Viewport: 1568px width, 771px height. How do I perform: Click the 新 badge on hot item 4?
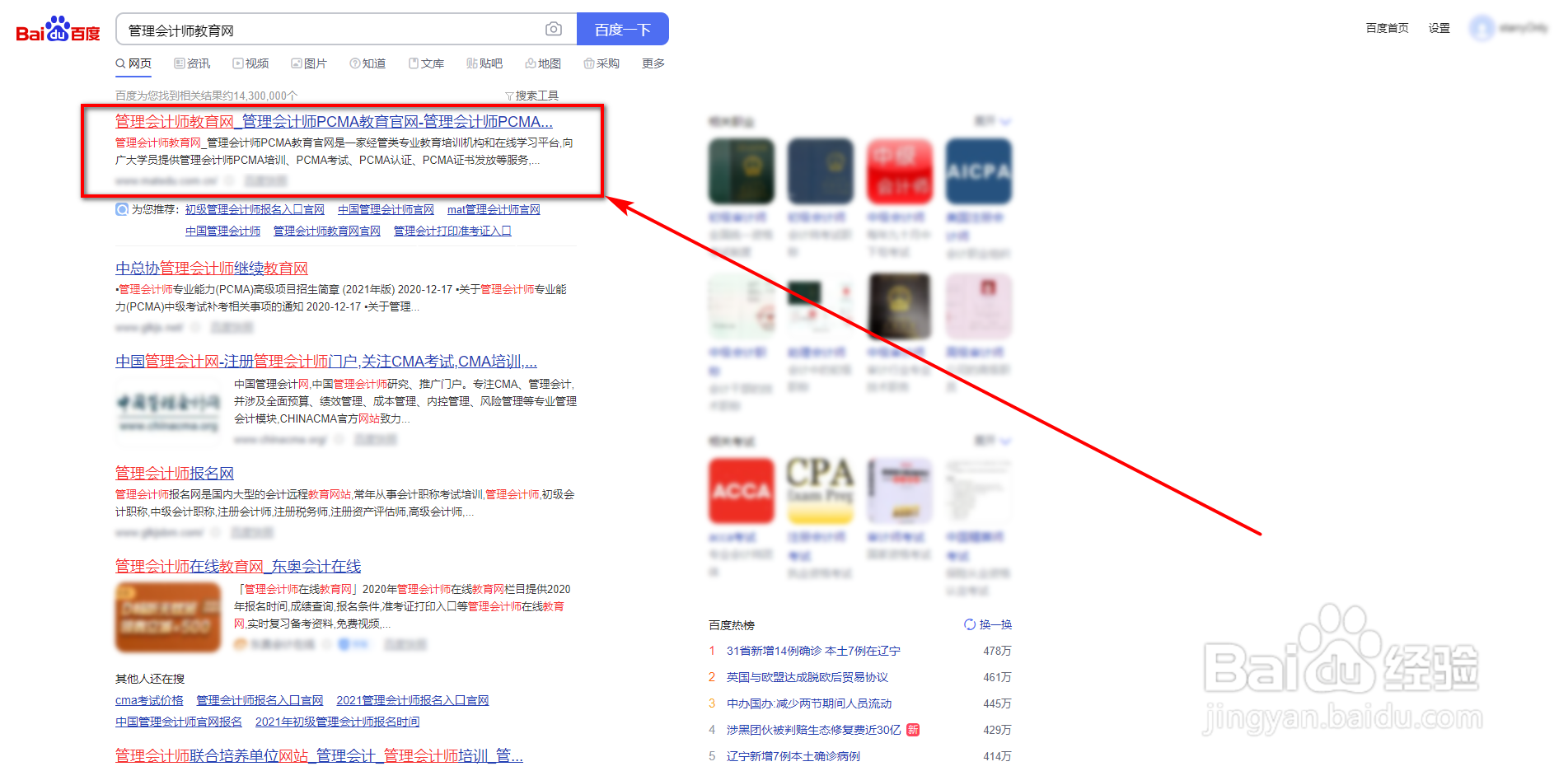(x=913, y=730)
